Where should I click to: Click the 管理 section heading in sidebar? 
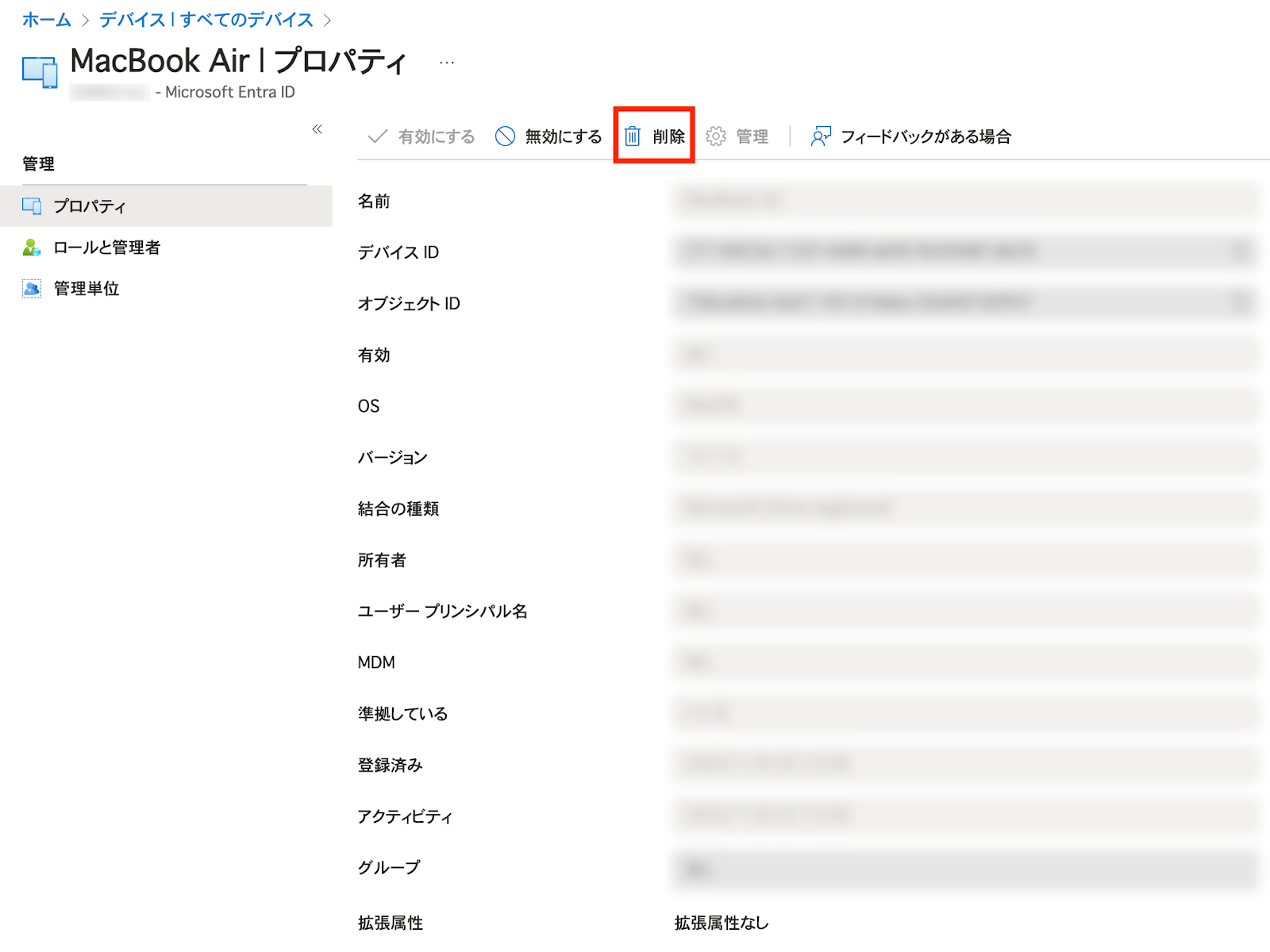(38, 164)
